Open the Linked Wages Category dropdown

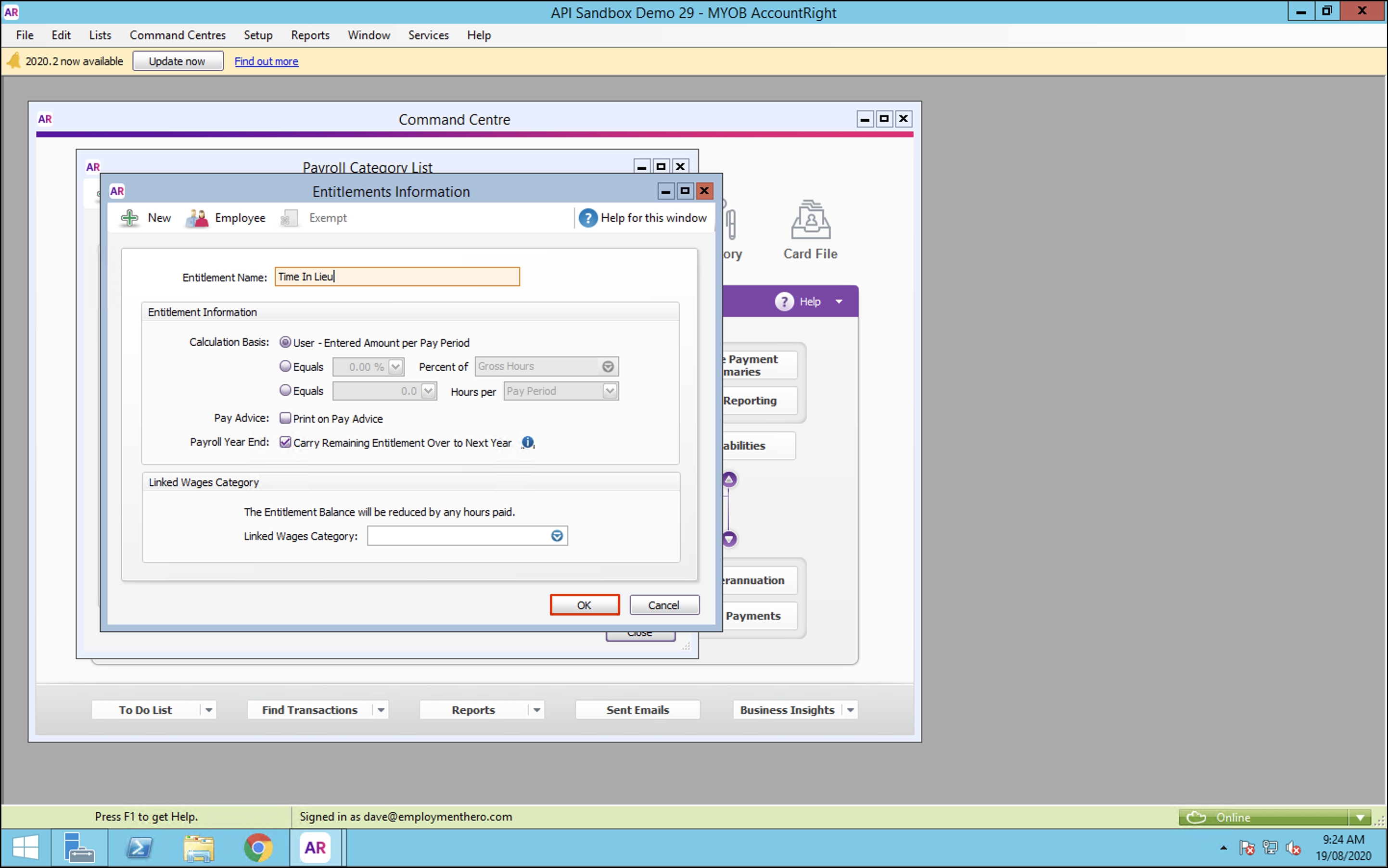[x=557, y=536]
